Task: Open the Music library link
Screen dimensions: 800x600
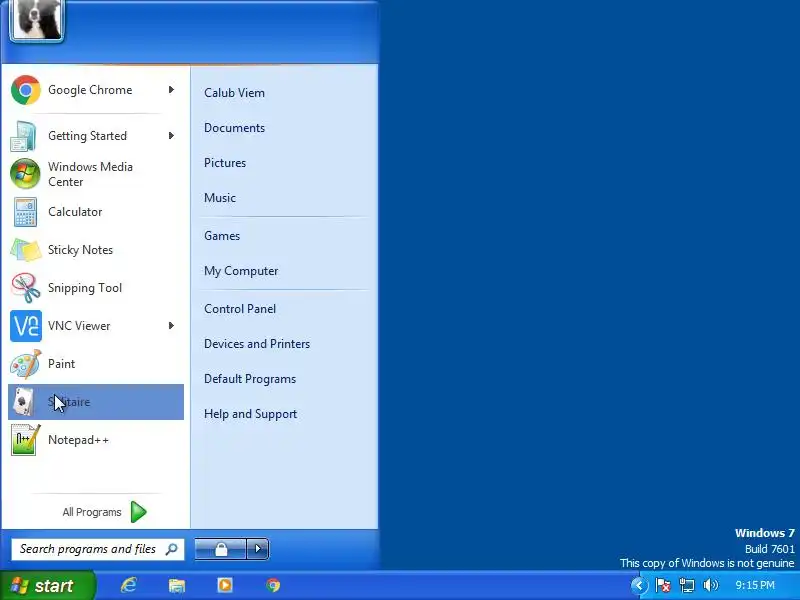Action: [x=220, y=198]
